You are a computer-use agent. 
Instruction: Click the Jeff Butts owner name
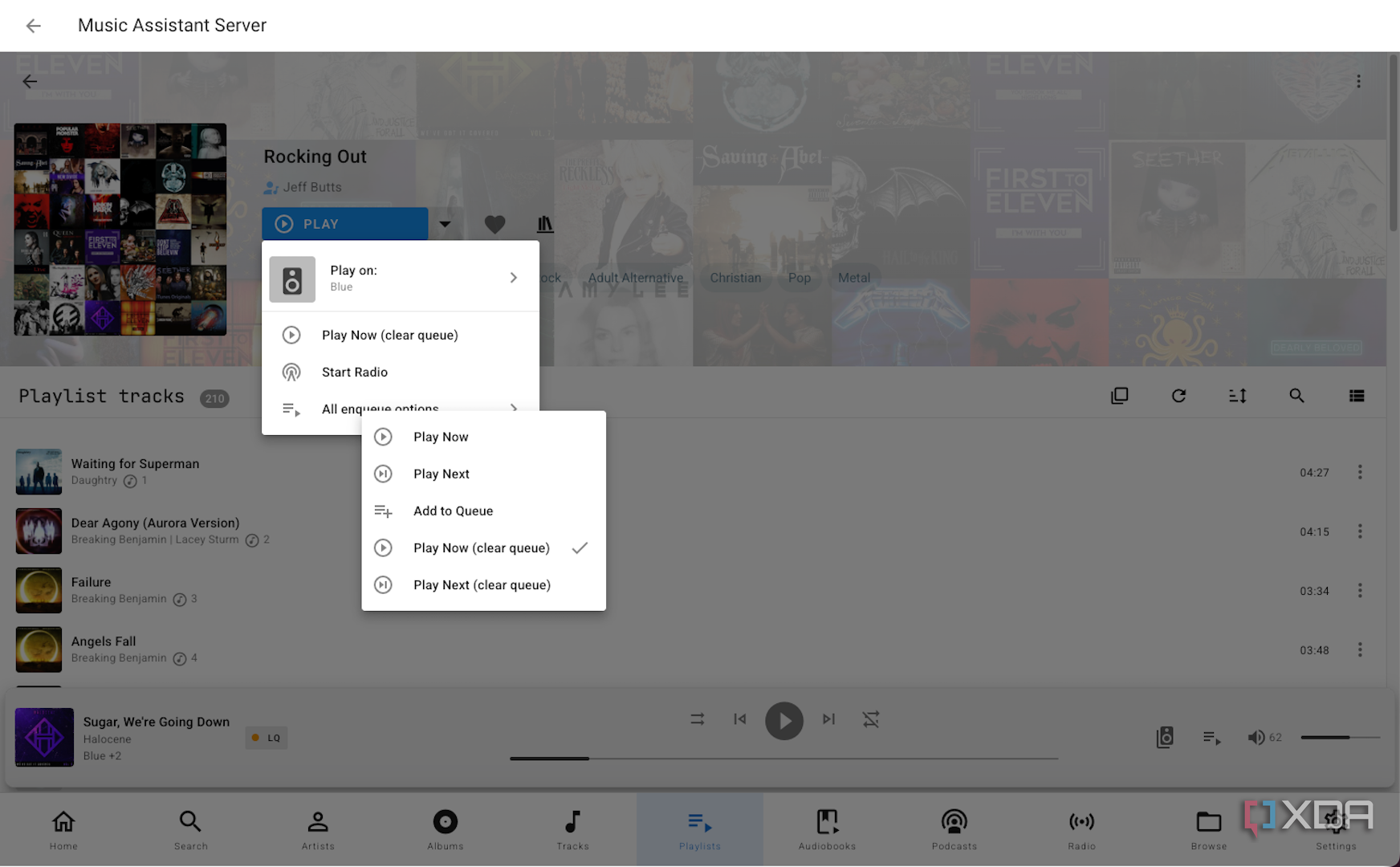[x=312, y=187]
